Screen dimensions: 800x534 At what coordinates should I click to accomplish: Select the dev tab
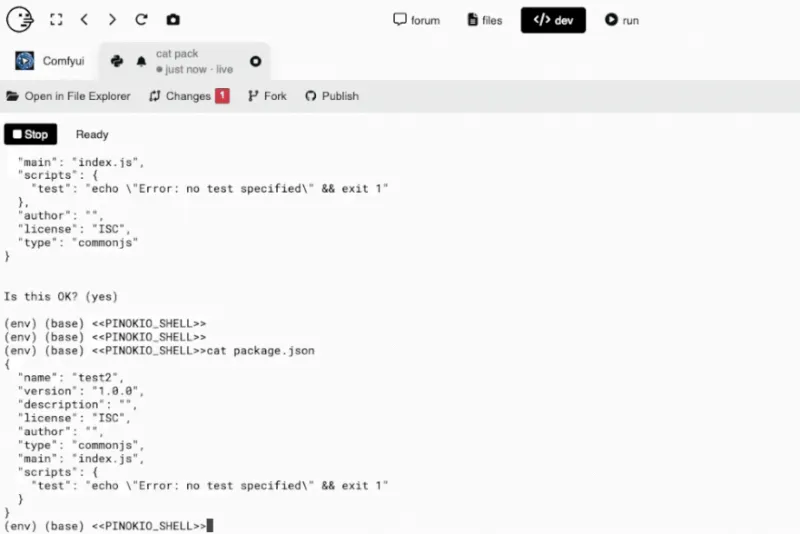[x=553, y=20]
